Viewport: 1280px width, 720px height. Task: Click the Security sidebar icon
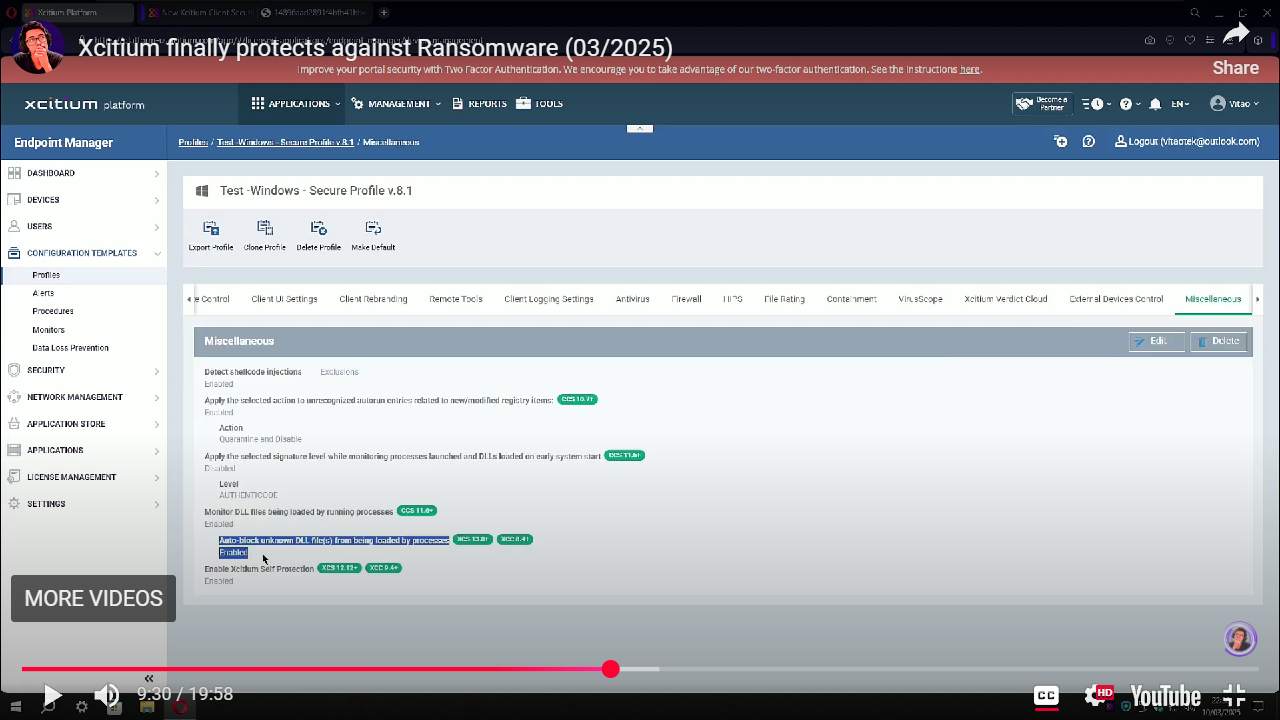point(14,370)
